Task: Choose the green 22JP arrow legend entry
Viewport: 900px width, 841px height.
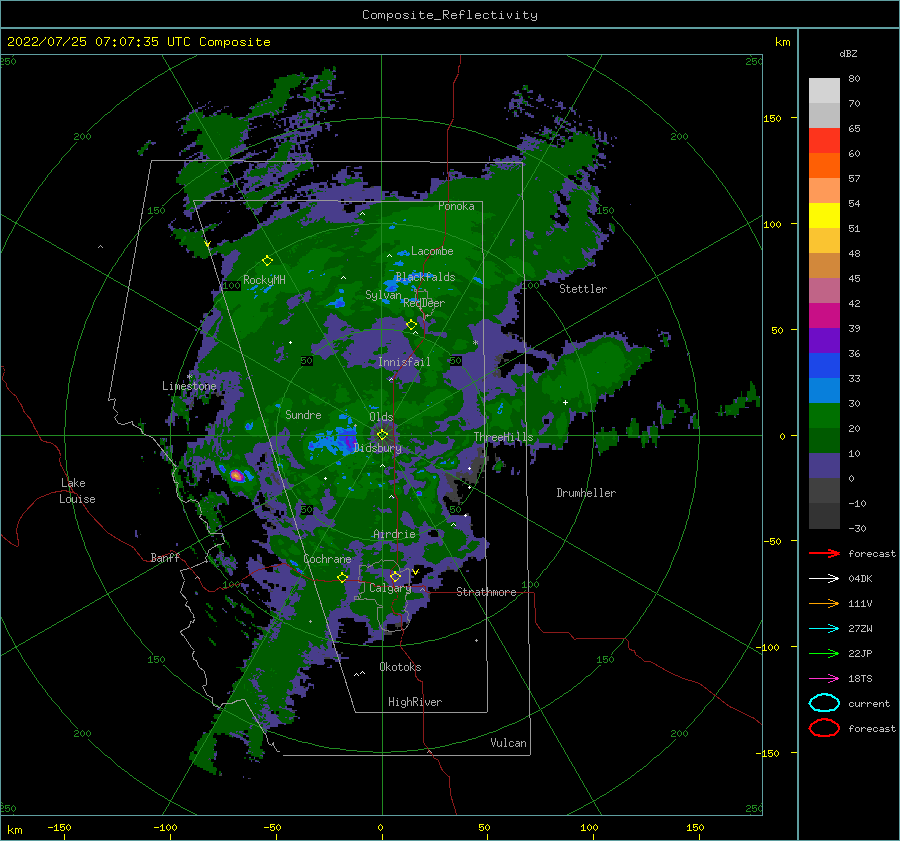Action: coord(824,653)
